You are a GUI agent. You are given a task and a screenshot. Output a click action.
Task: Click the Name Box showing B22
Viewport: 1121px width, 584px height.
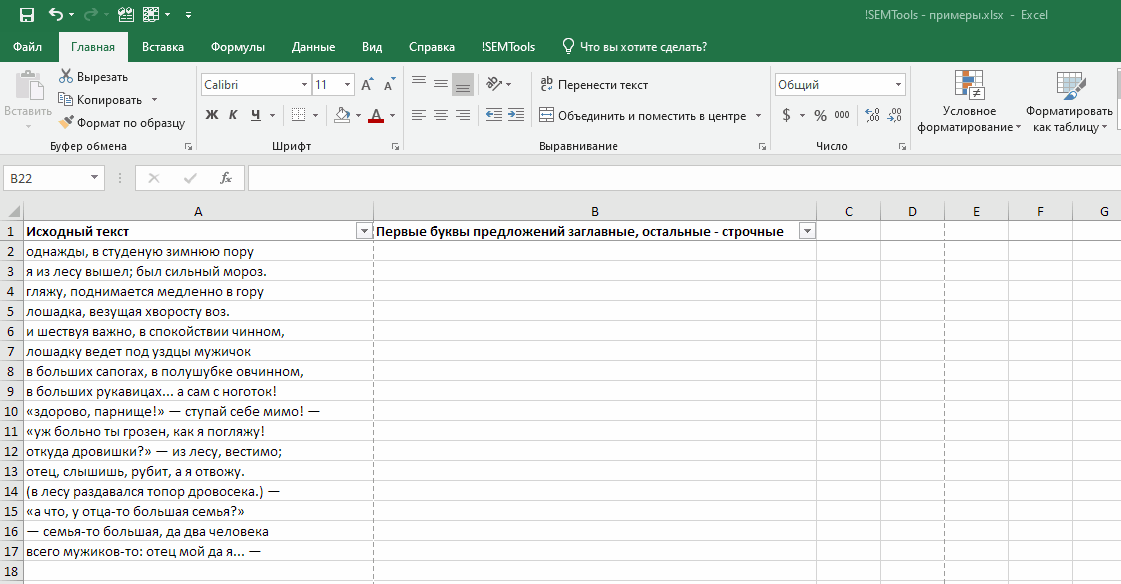pos(45,178)
